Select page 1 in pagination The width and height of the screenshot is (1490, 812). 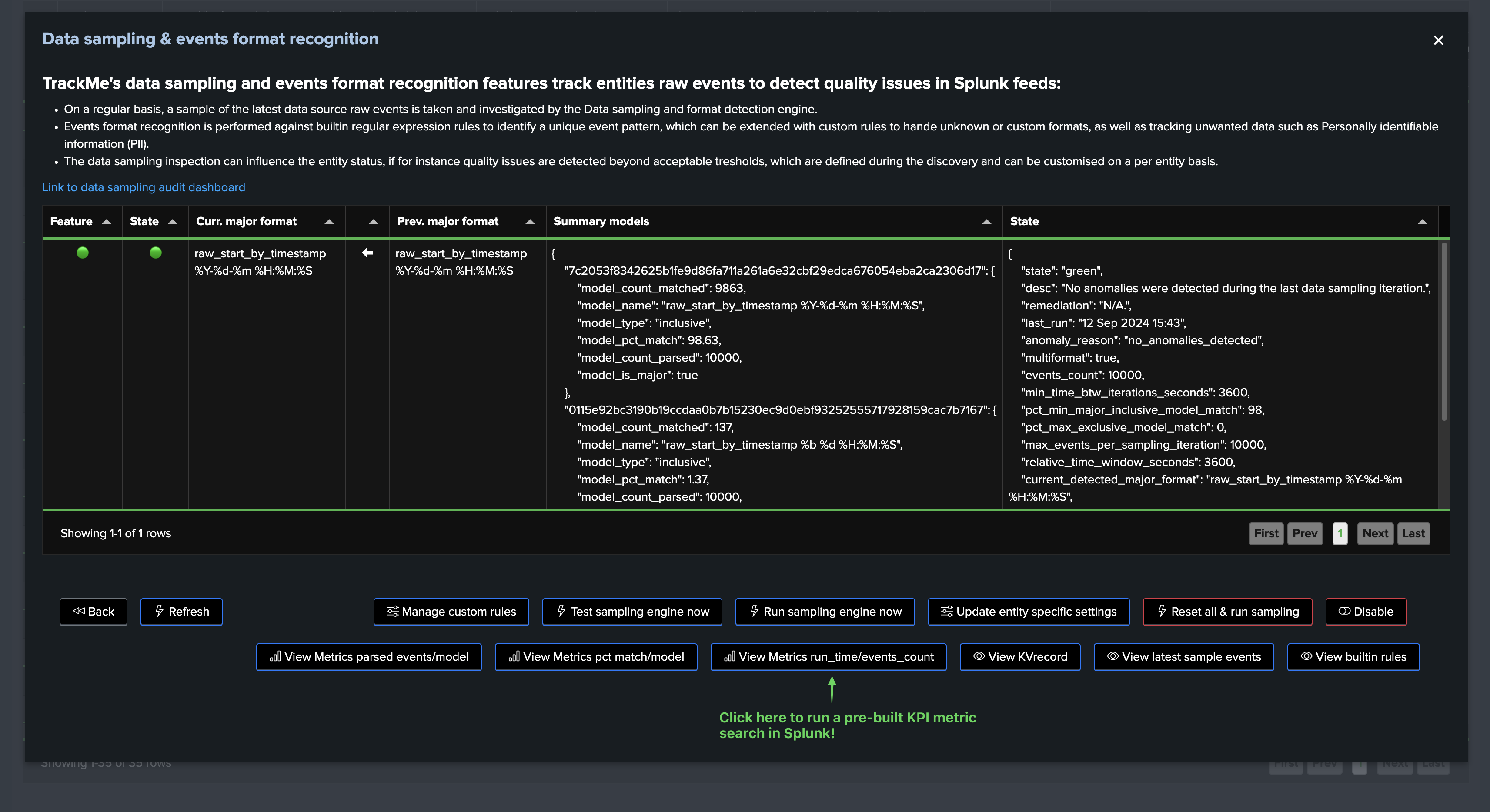(x=1340, y=533)
